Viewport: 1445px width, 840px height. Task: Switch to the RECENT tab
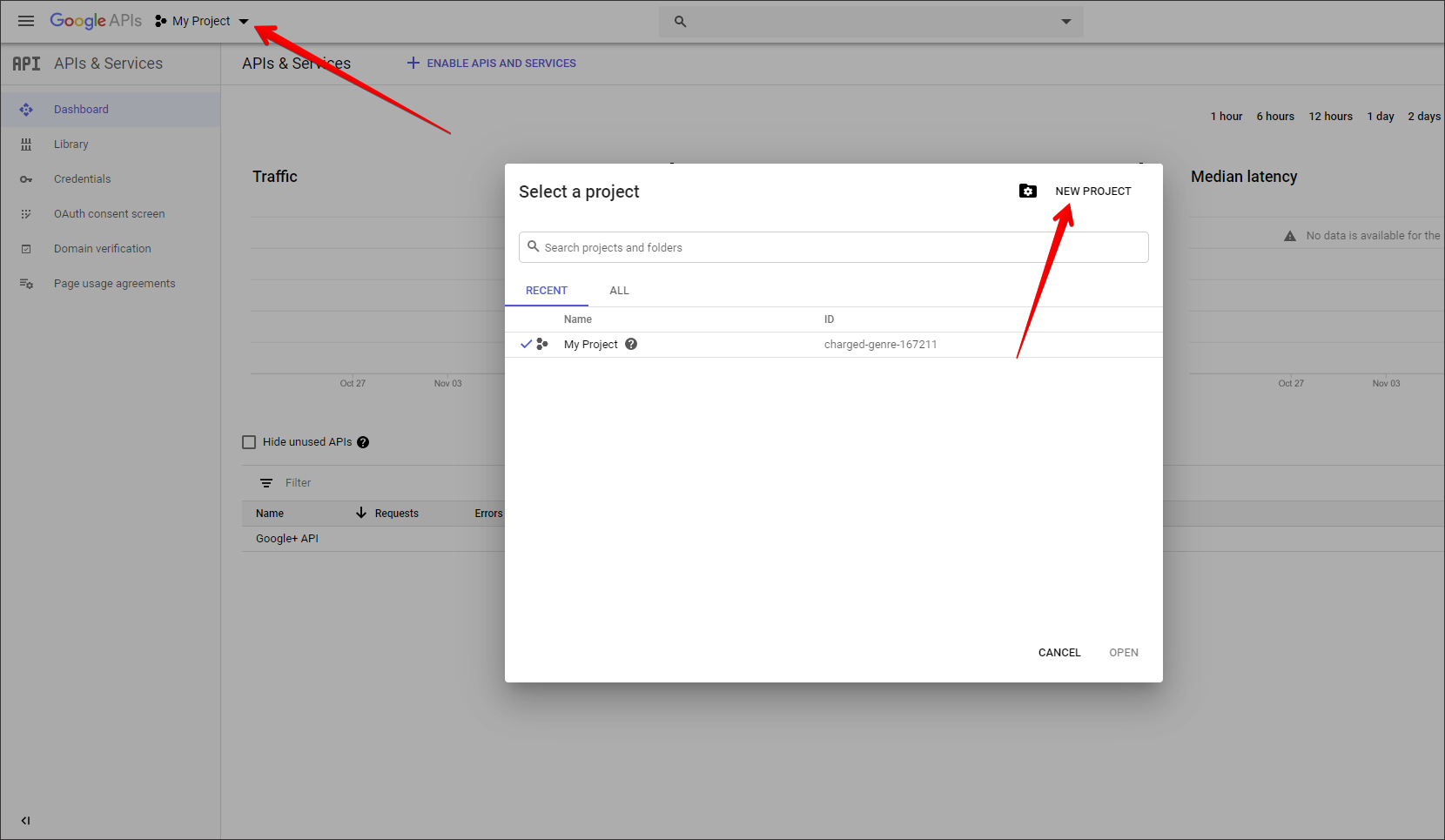[x=547, y=291]
